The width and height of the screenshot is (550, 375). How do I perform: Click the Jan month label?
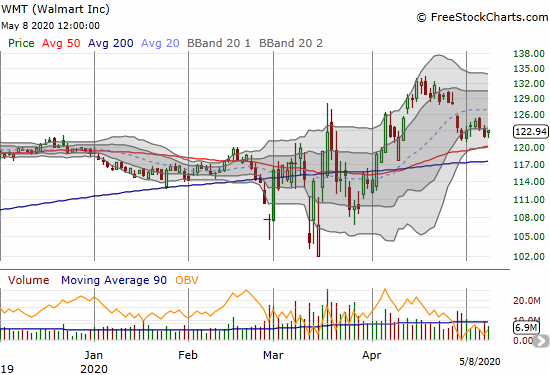coord(93,355)
